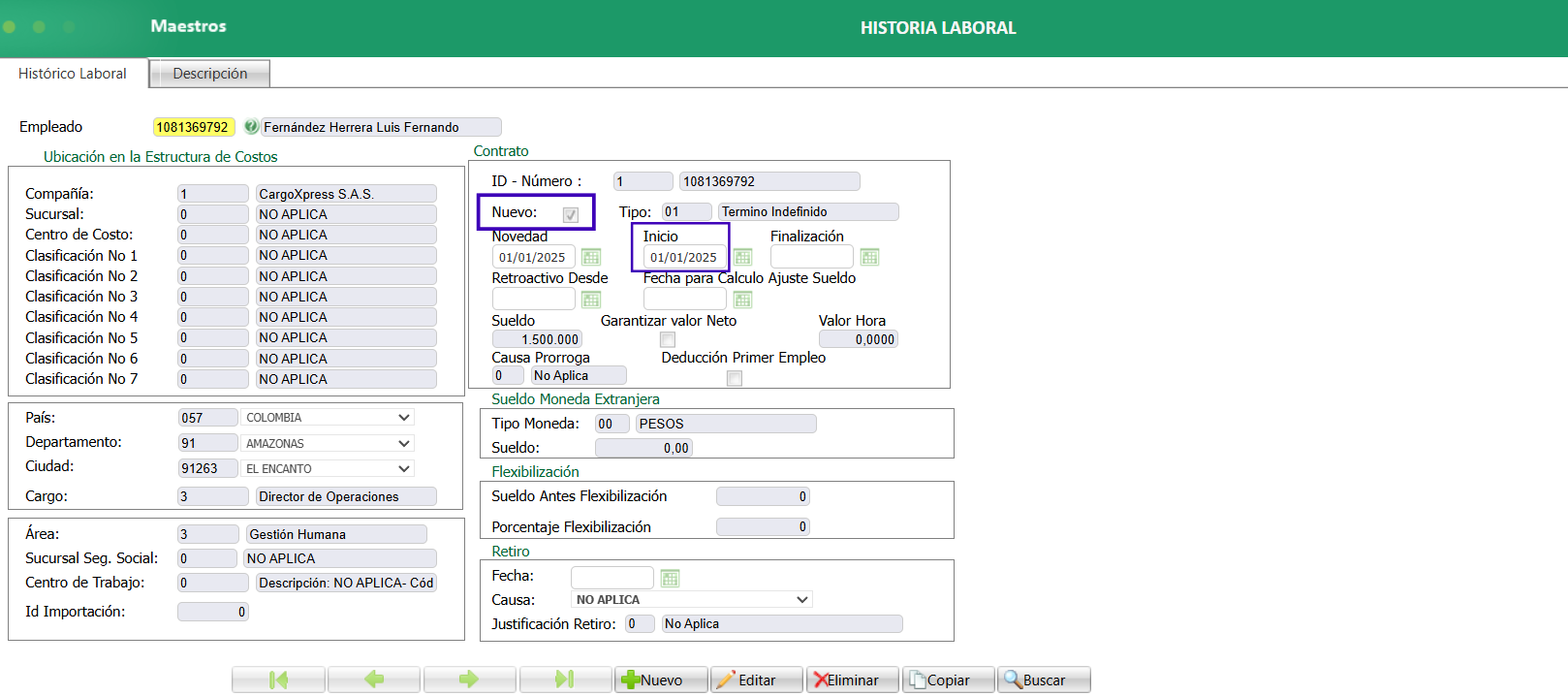Switch to the Descripción tab
1568x696 pixels.
pos(209,74)
